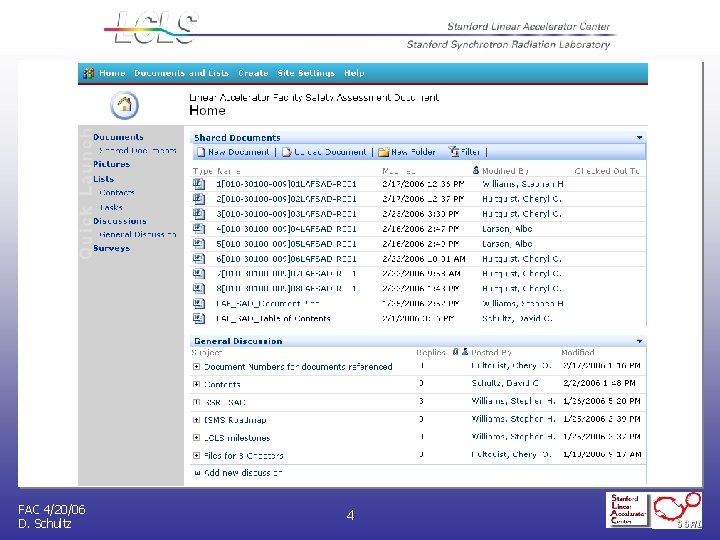This screenshot has height=540, width=720.
Task: Click Word icon for 5[010-30100-009]05LAFSAD row
Action: (199, 244)
